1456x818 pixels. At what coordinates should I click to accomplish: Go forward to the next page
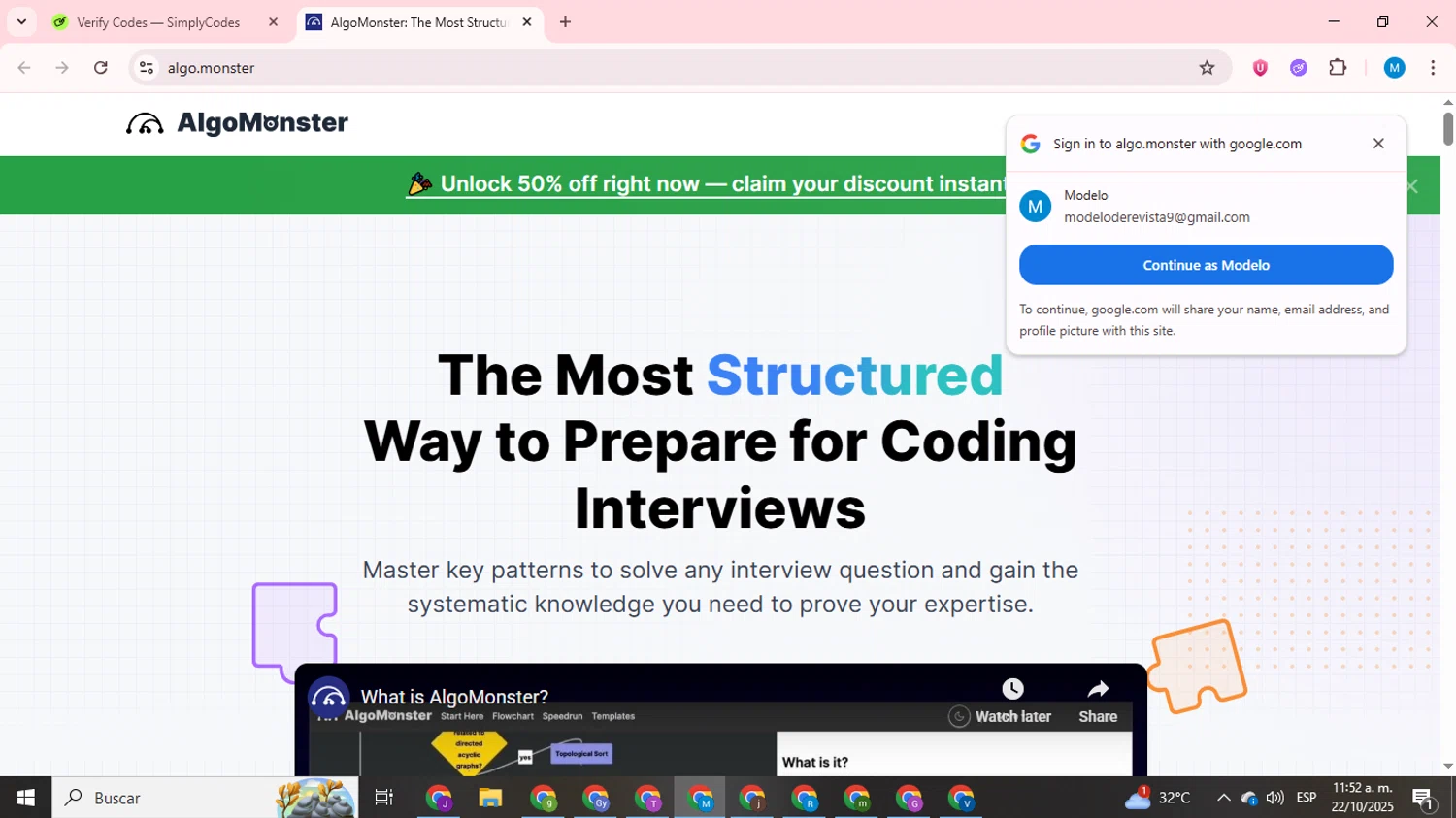tap(62, 68)
